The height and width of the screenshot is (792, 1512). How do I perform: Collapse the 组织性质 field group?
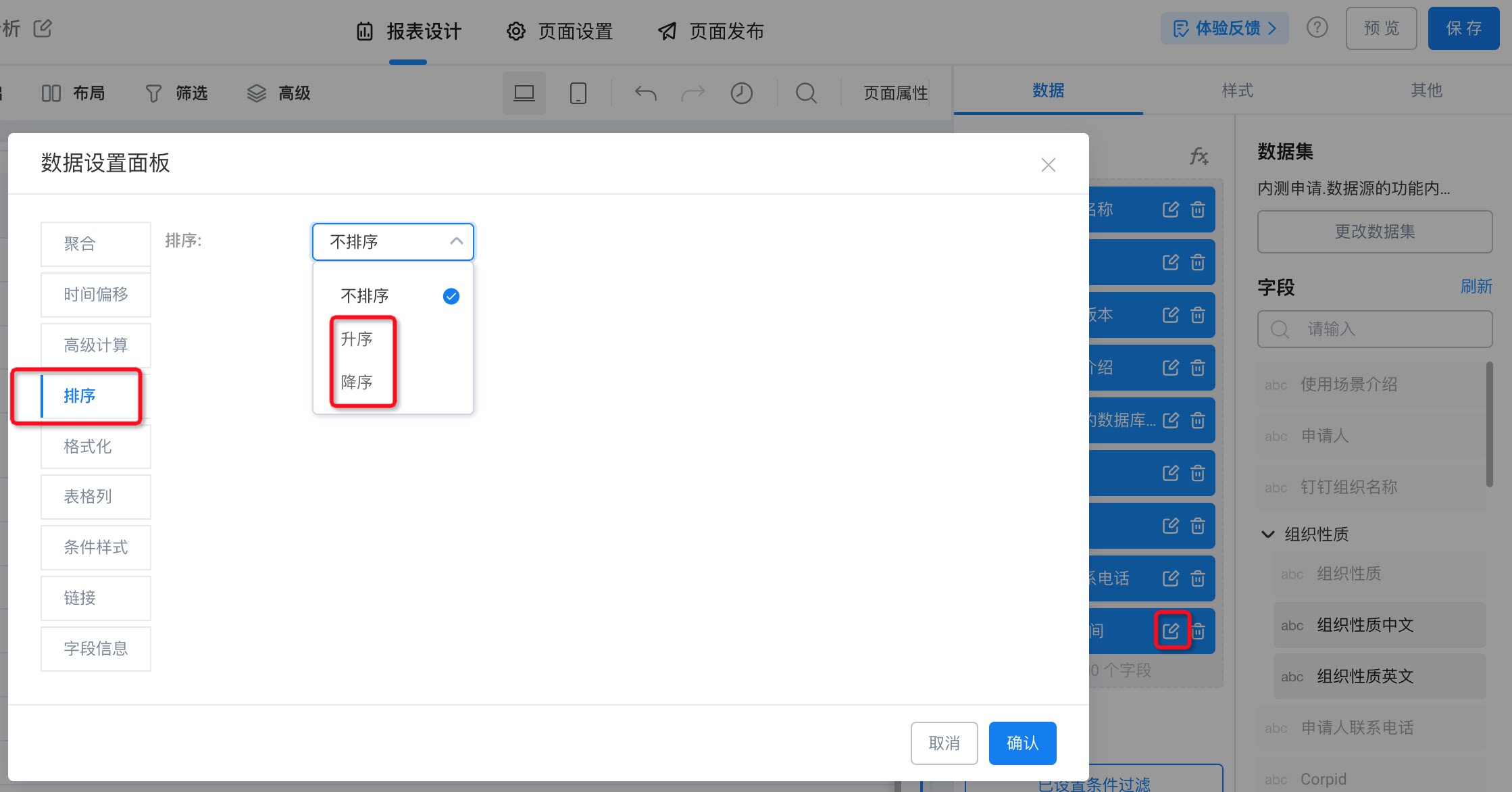point(1268,534)
